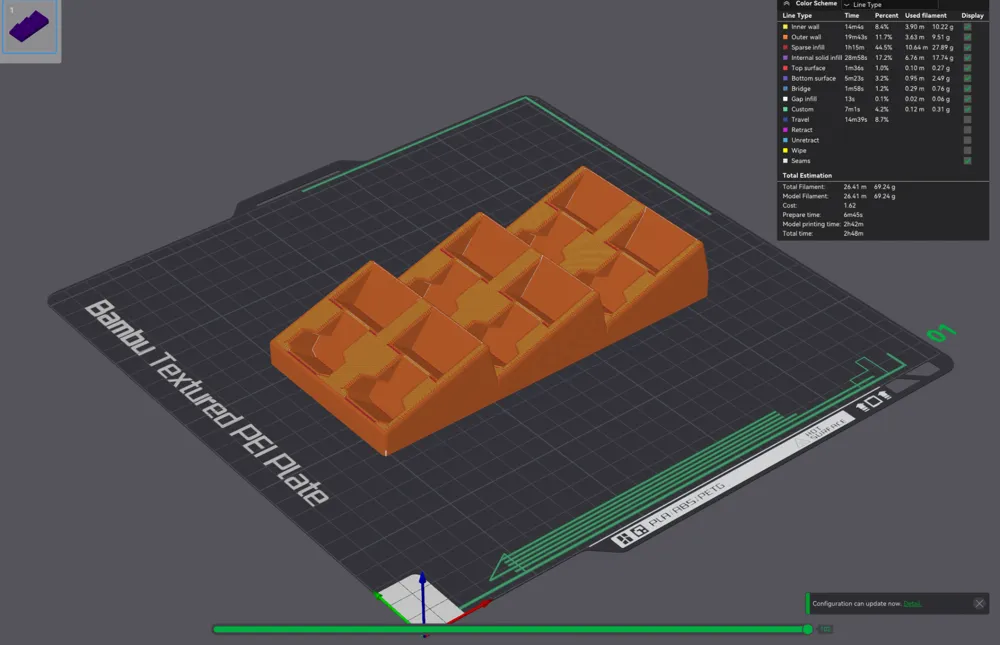Click the Percent column header

tap(886, 15)
